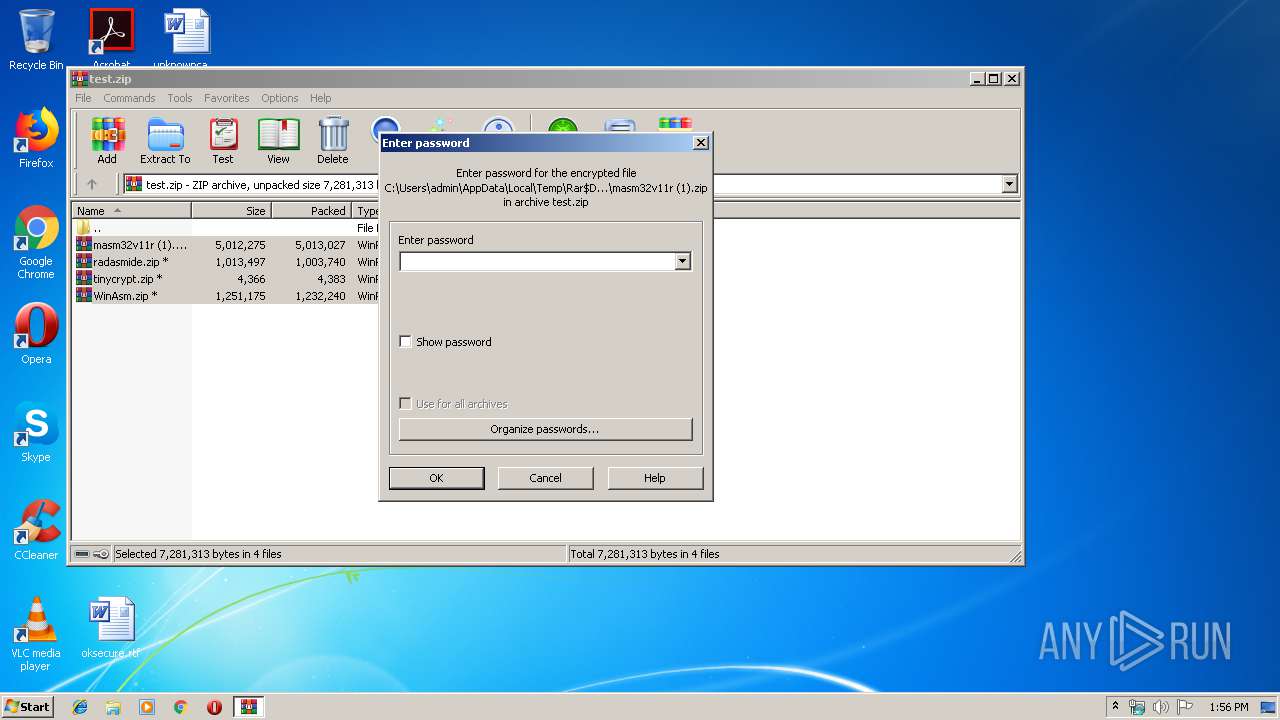Open the Help menu

click(320, 98)
